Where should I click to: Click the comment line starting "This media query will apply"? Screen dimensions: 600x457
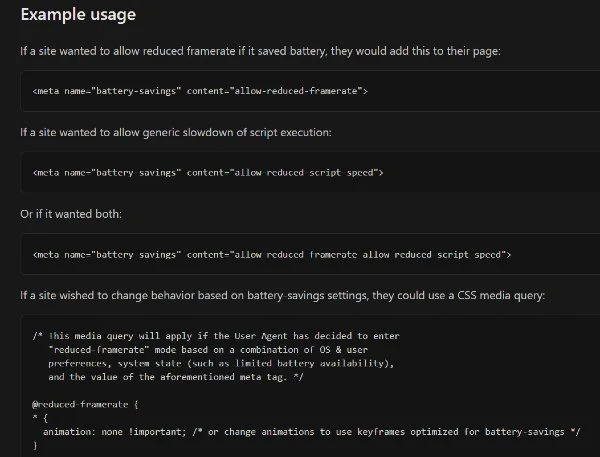click(222, 335)
